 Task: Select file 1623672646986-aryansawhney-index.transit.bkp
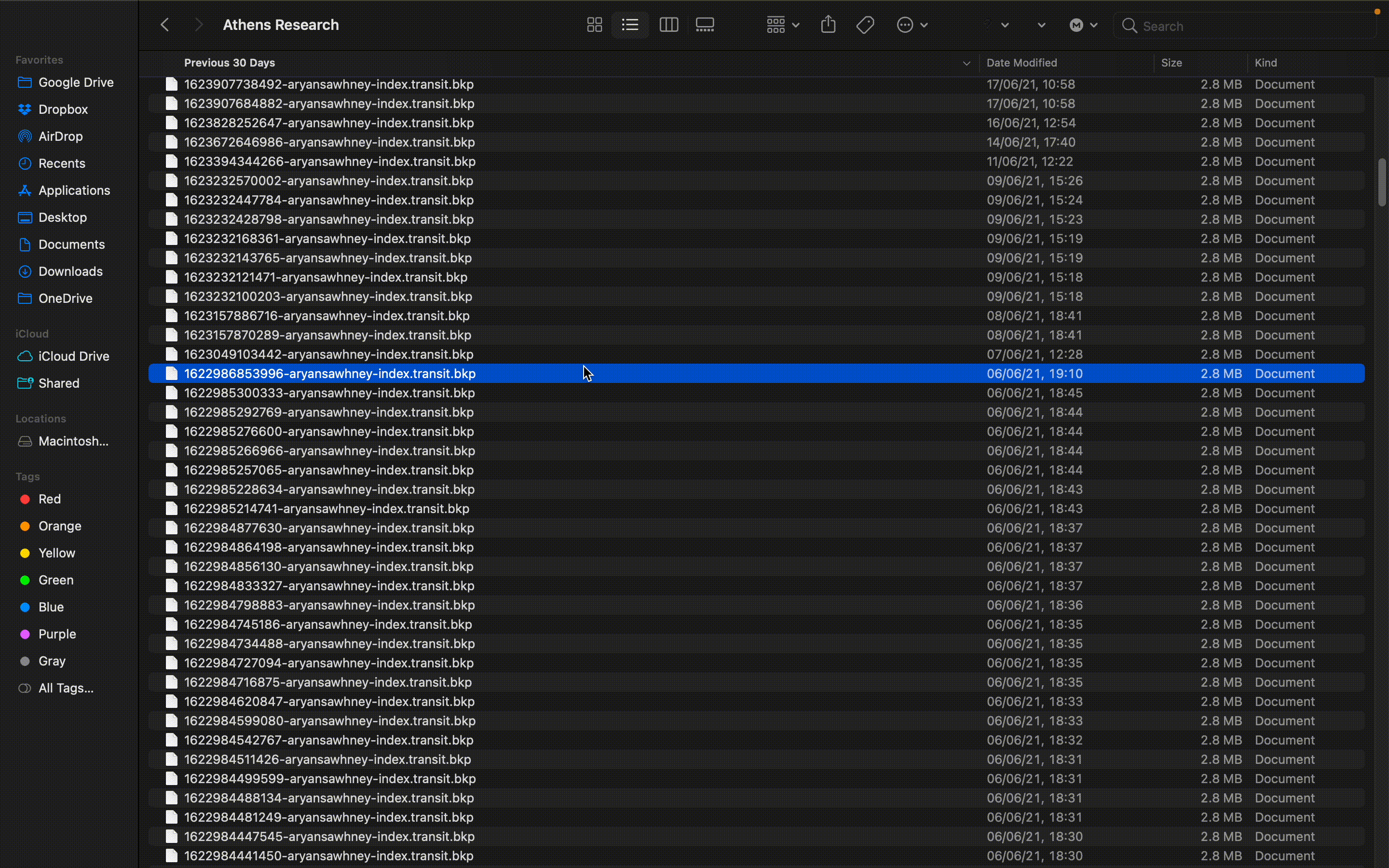(757, 142)
